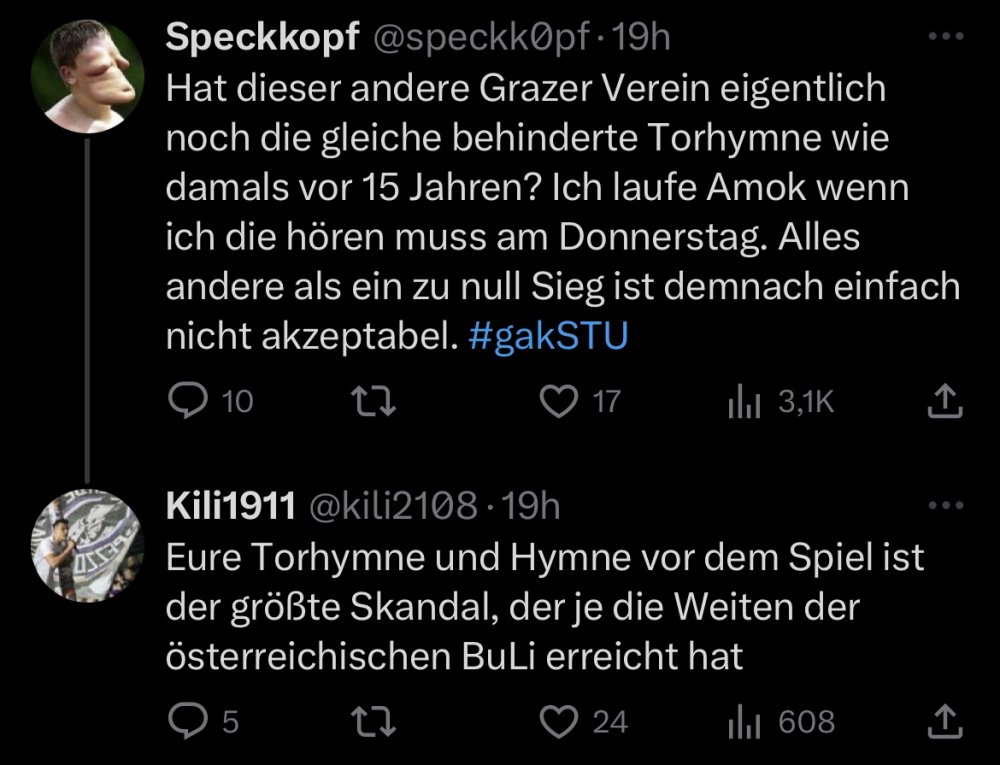Reply to Kili1911's tweet via comment icon
The image size is (1000, 765).
click(187, 721)
